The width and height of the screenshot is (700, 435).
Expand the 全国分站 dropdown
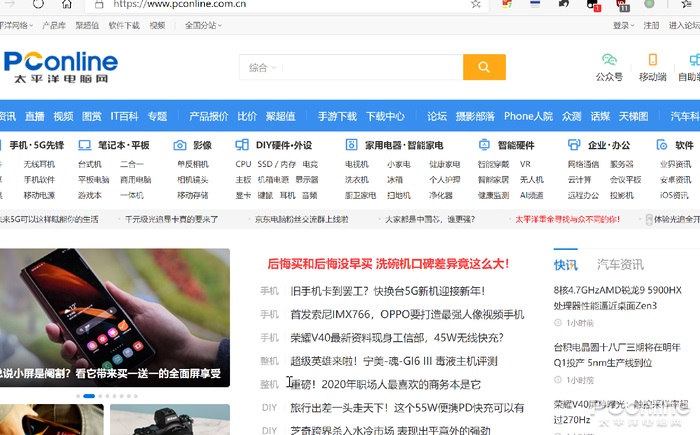pyautogui.click(x=203, y=25)
